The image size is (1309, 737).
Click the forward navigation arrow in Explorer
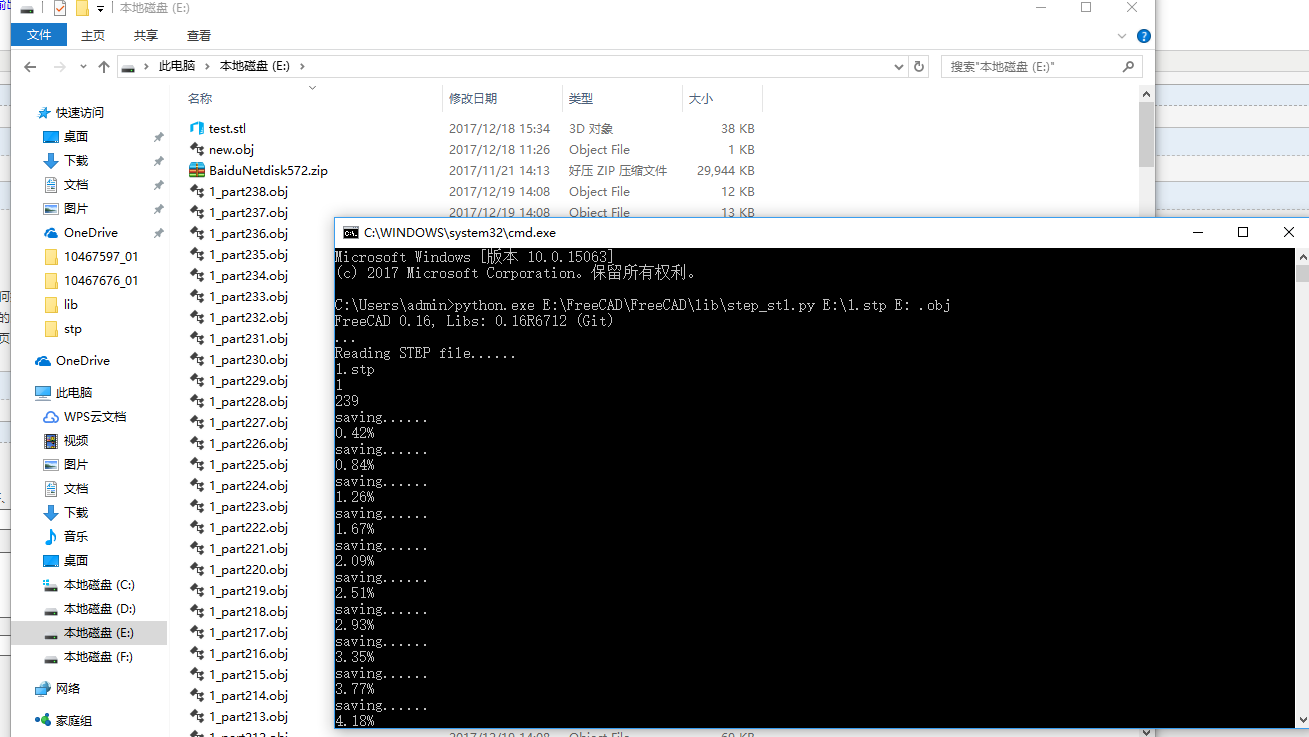click(x=59, y=67)
